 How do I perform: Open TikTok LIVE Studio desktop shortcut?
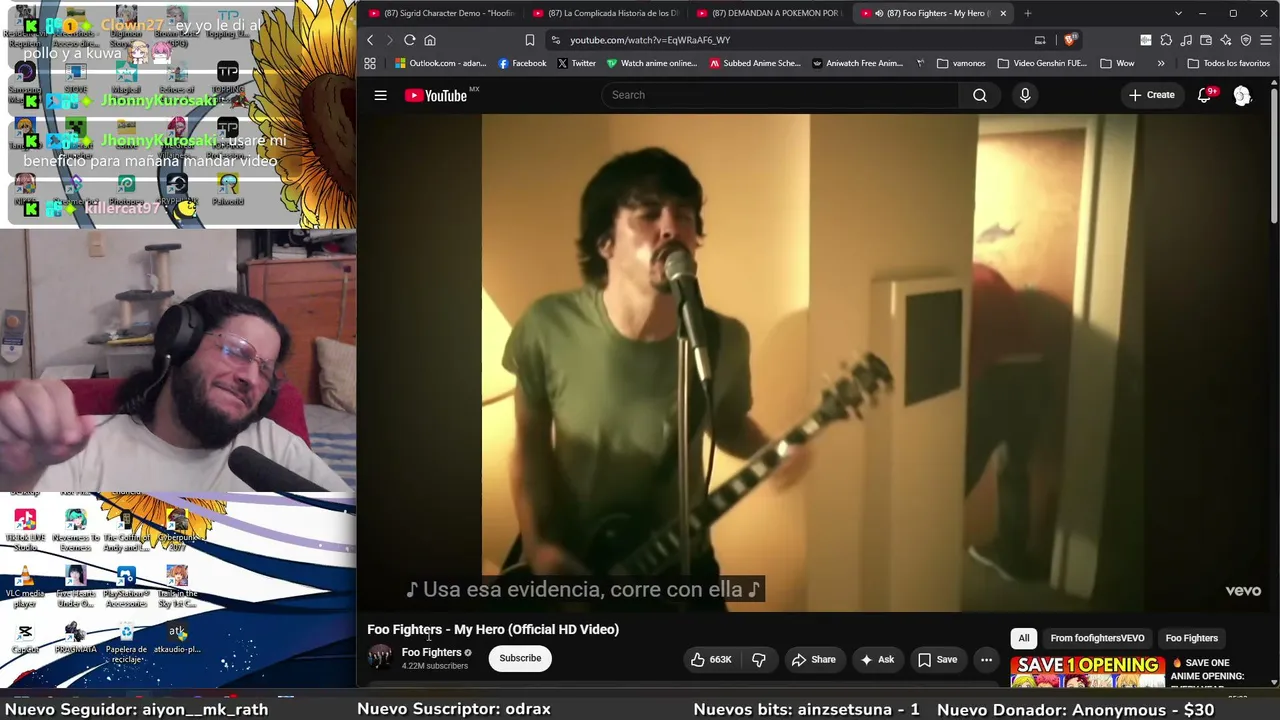[25, 530]
